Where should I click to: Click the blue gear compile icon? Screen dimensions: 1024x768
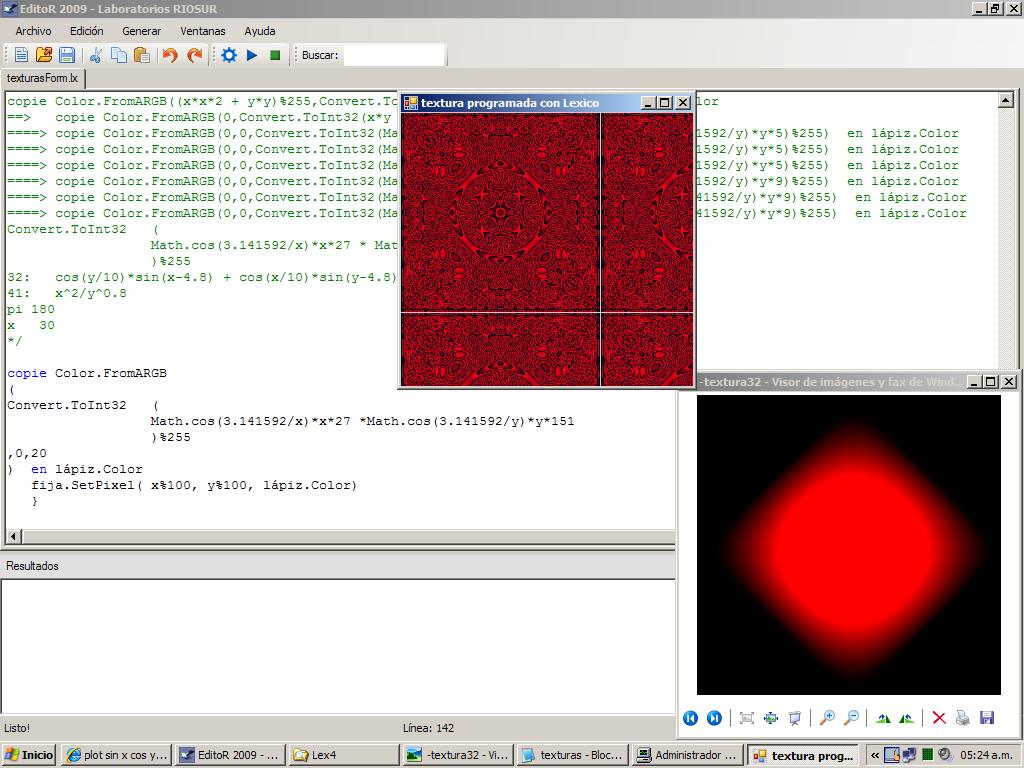click(x=229, y=55)
